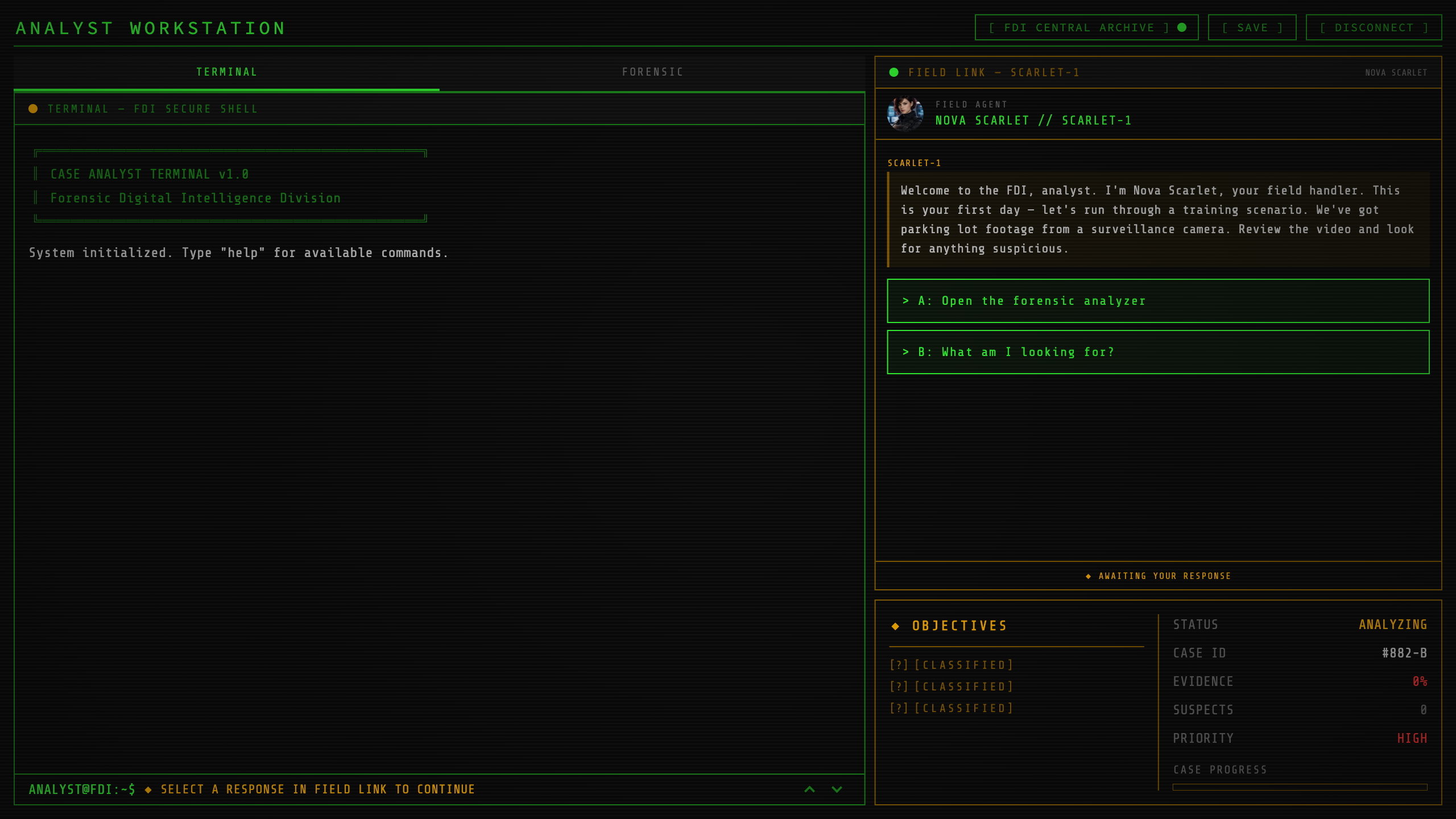This screenshot has width=1456, height=819.
Task: Click the terminal history down chevron
Action: click(837, 789)
